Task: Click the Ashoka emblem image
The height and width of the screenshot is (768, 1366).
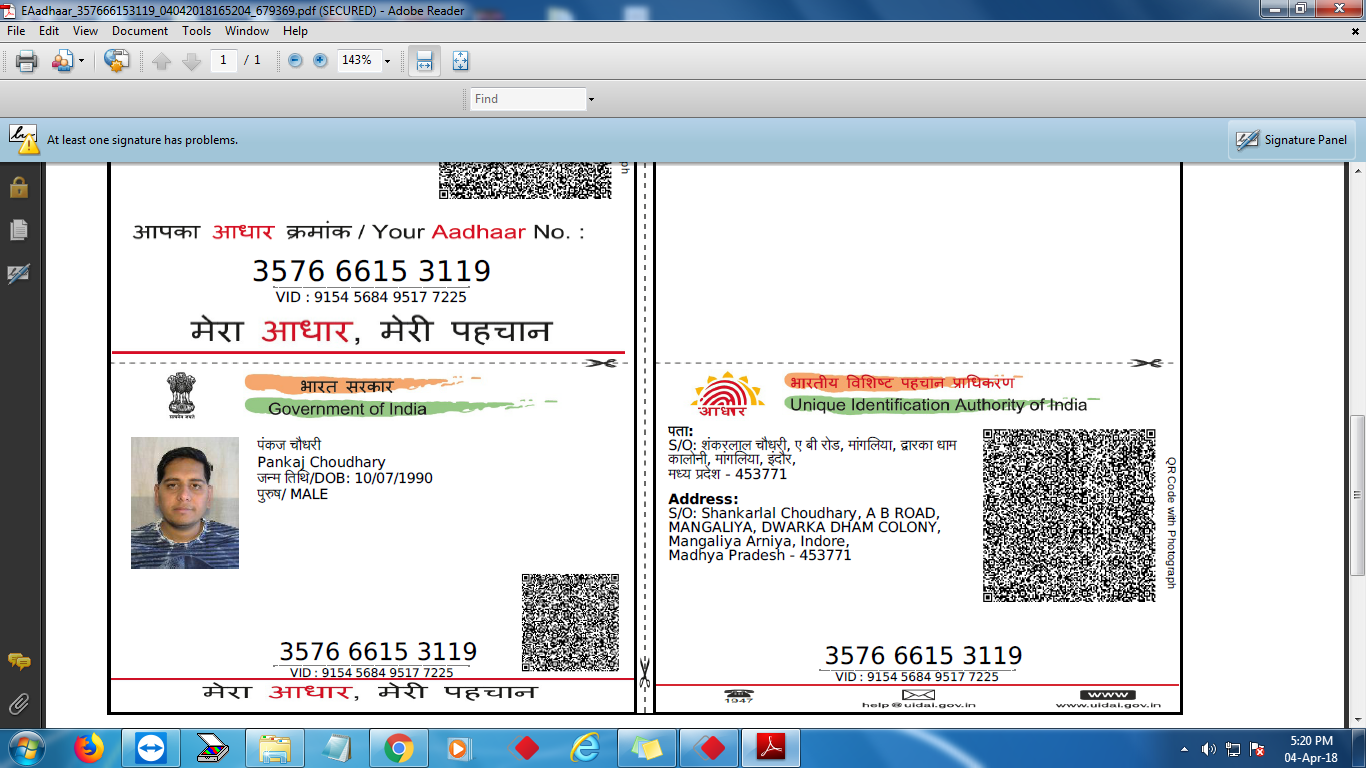Action: [181, 395]
